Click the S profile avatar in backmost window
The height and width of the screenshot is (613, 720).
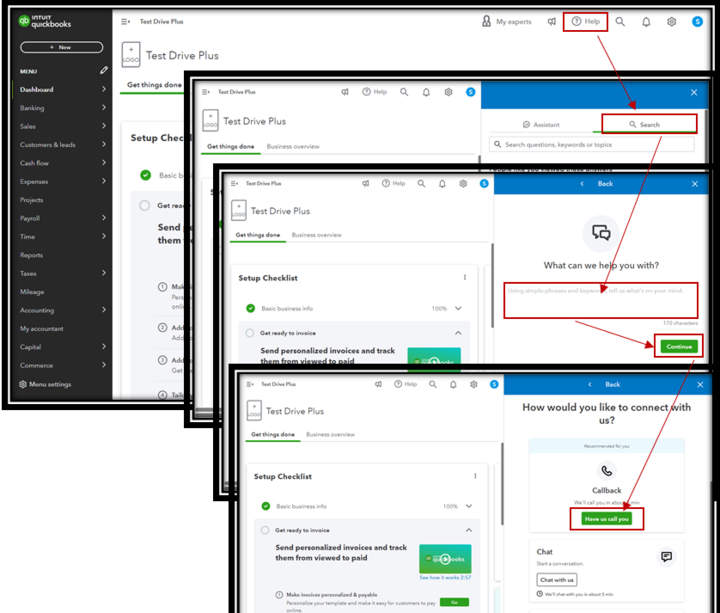(697, 22)
